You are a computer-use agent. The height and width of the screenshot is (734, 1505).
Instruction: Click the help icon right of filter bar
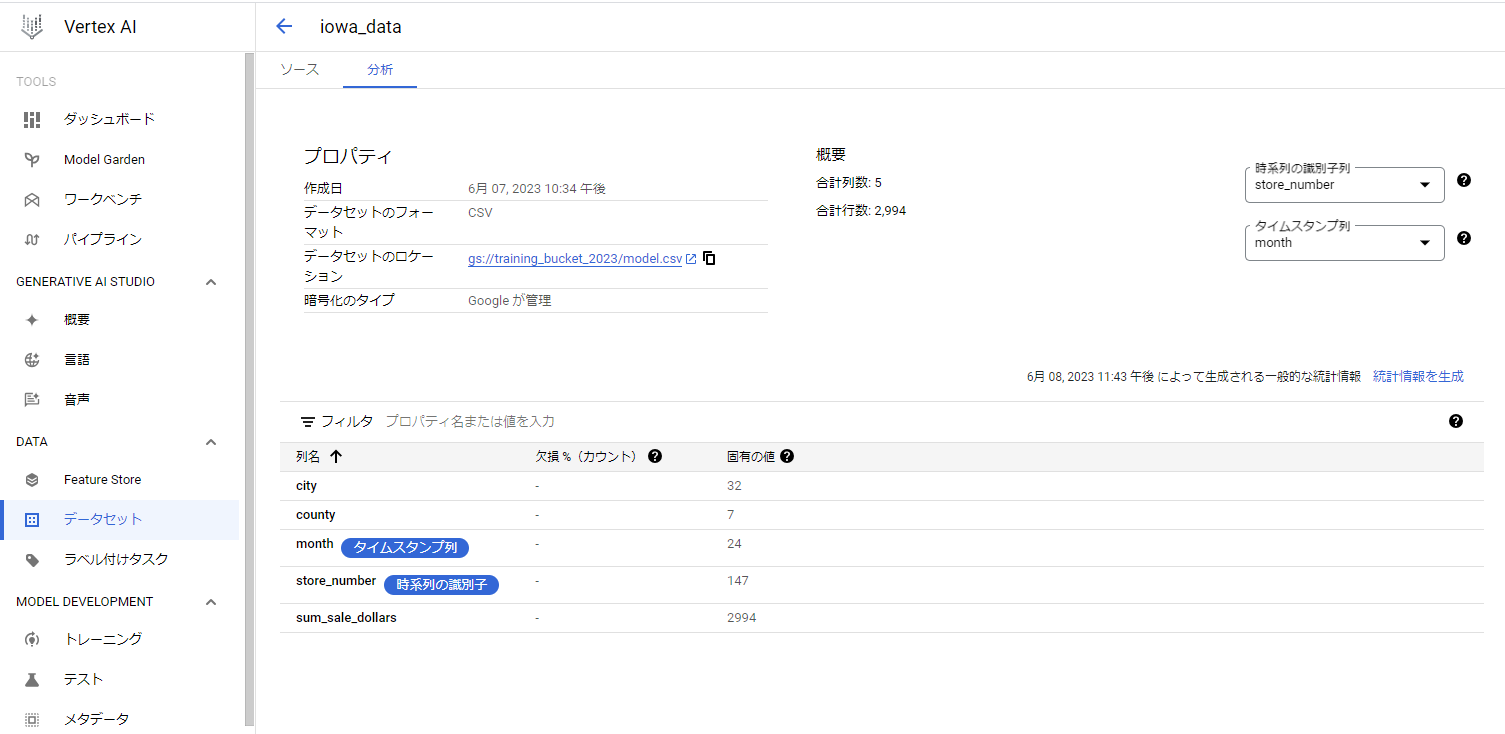(x=1456, y=421)
